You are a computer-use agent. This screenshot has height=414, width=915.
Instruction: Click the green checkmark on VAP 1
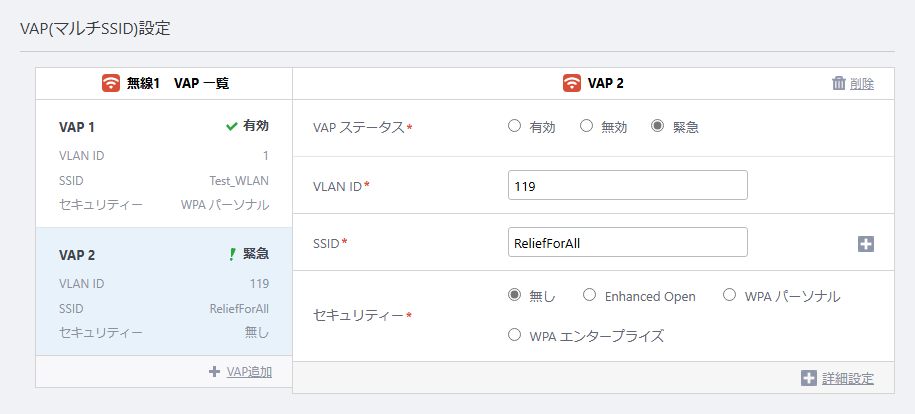click(231, 126)
